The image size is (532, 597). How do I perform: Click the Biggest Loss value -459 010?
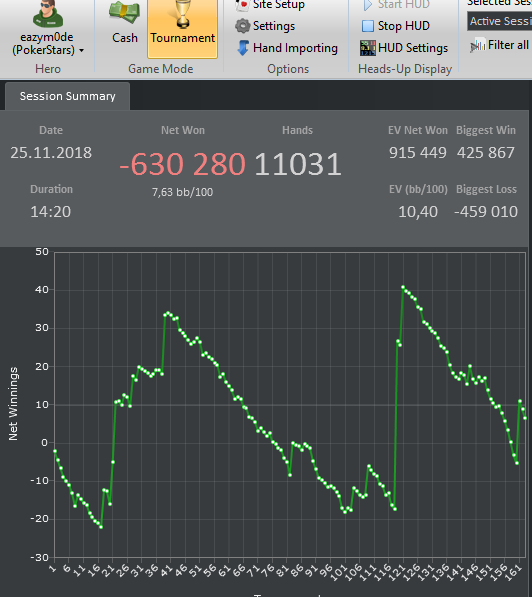(486, 212)
